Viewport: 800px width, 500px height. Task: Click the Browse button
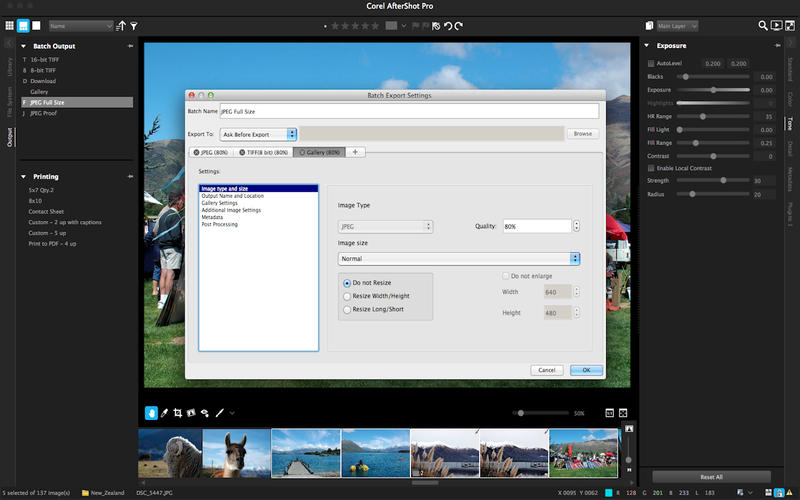pos(582,133)
